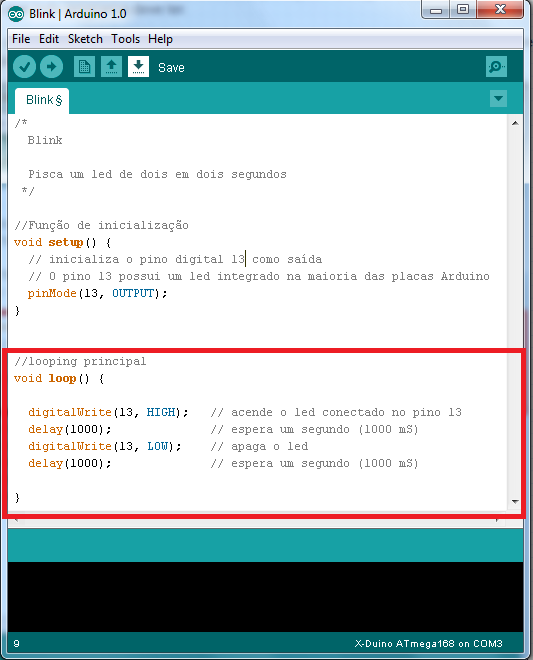This screenshot has width=533, height=660.
Task: Open the Serial Monitor magnifier icon
Action: point(496,67)
